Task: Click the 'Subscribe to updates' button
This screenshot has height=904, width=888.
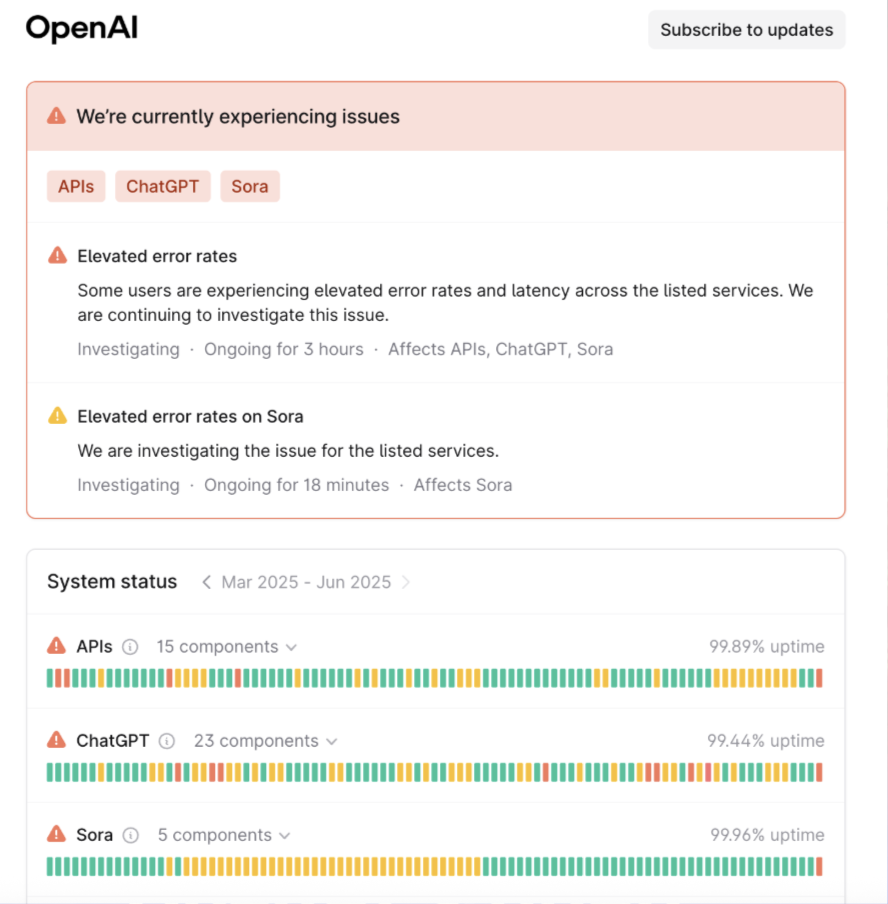Action: pos(746,30)
